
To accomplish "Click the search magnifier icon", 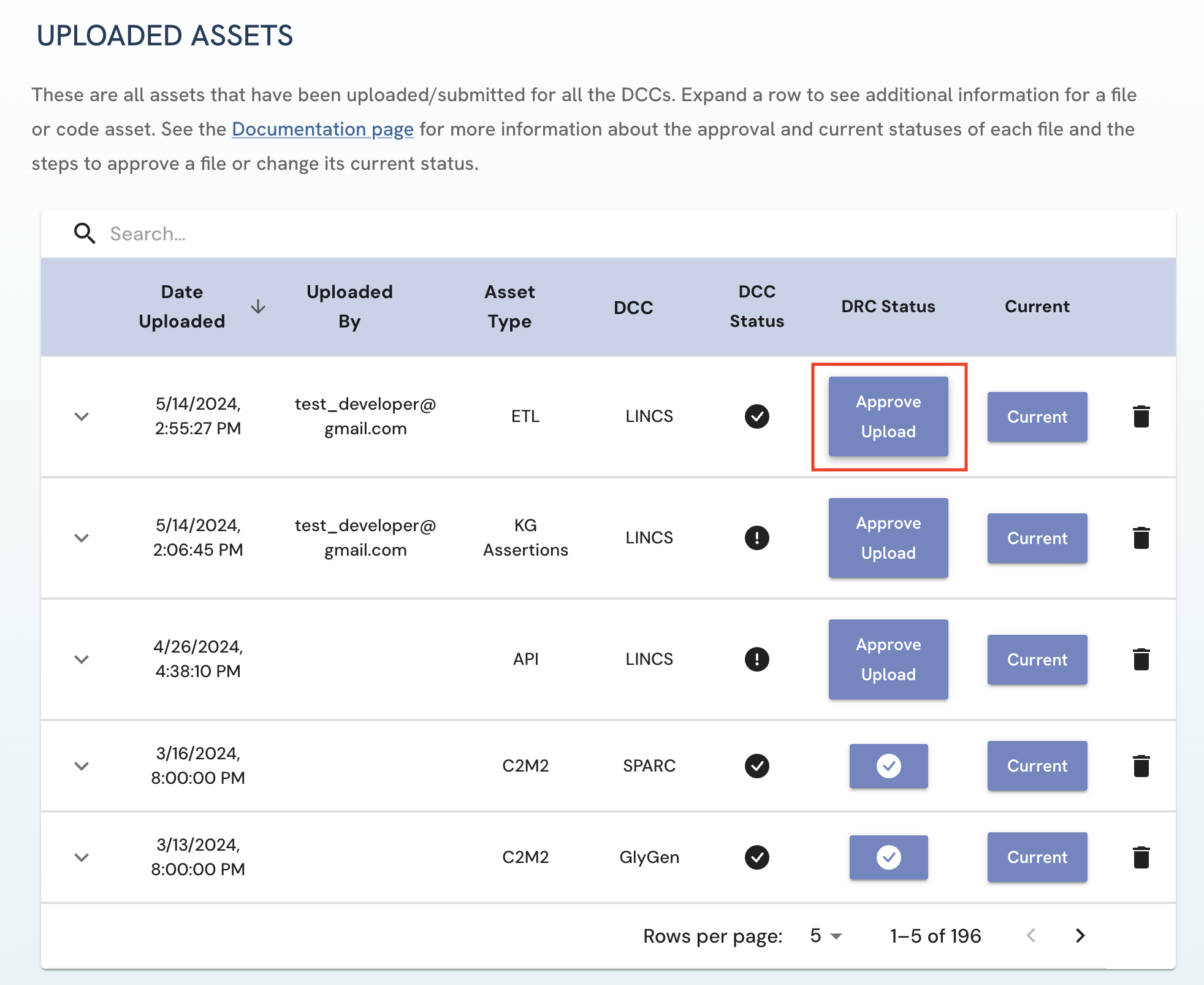I will click(85, 234).
